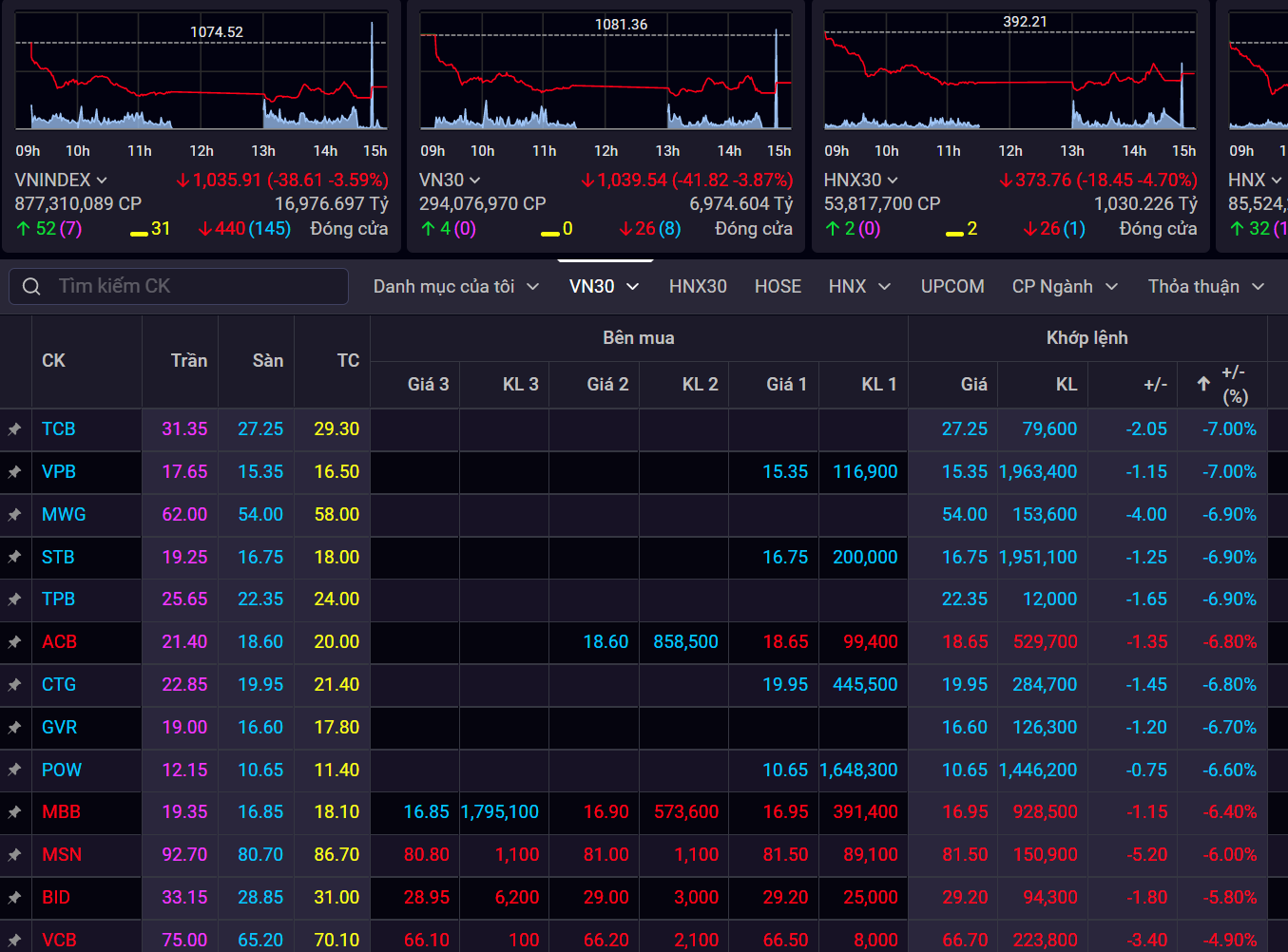This screenshot has width=1288, height=952.
Task: Sort by TC column header
Action: pos(348,361)
